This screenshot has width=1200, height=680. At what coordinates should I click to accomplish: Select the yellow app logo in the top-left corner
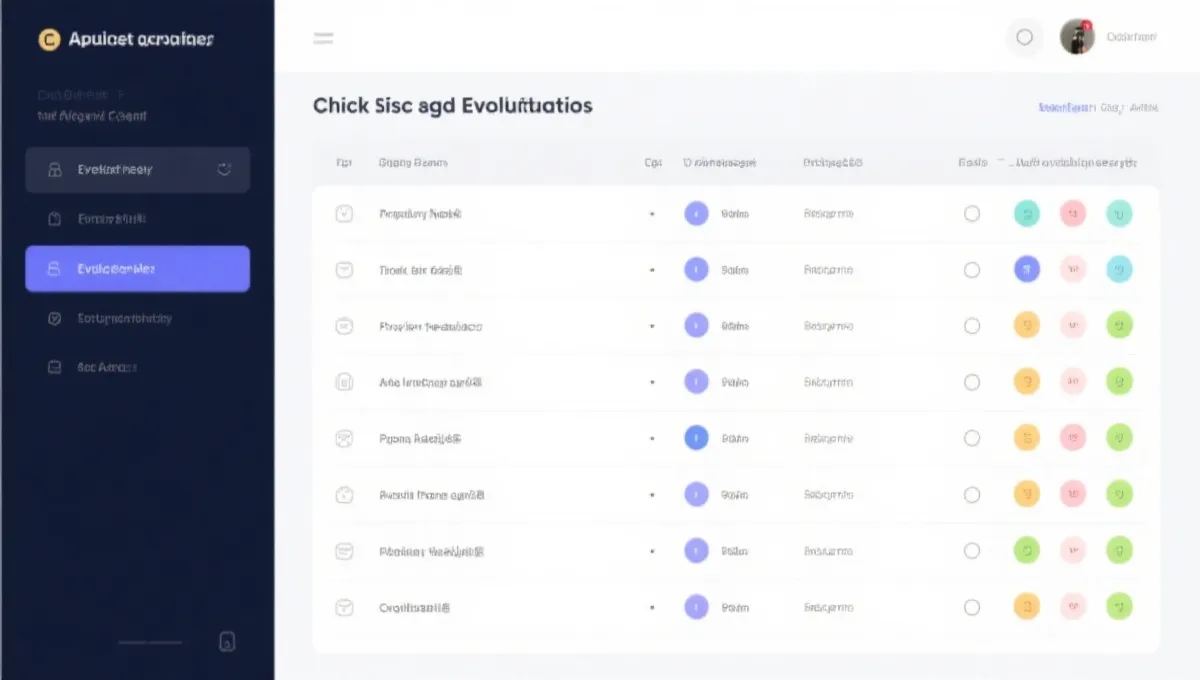coord(47,39)
